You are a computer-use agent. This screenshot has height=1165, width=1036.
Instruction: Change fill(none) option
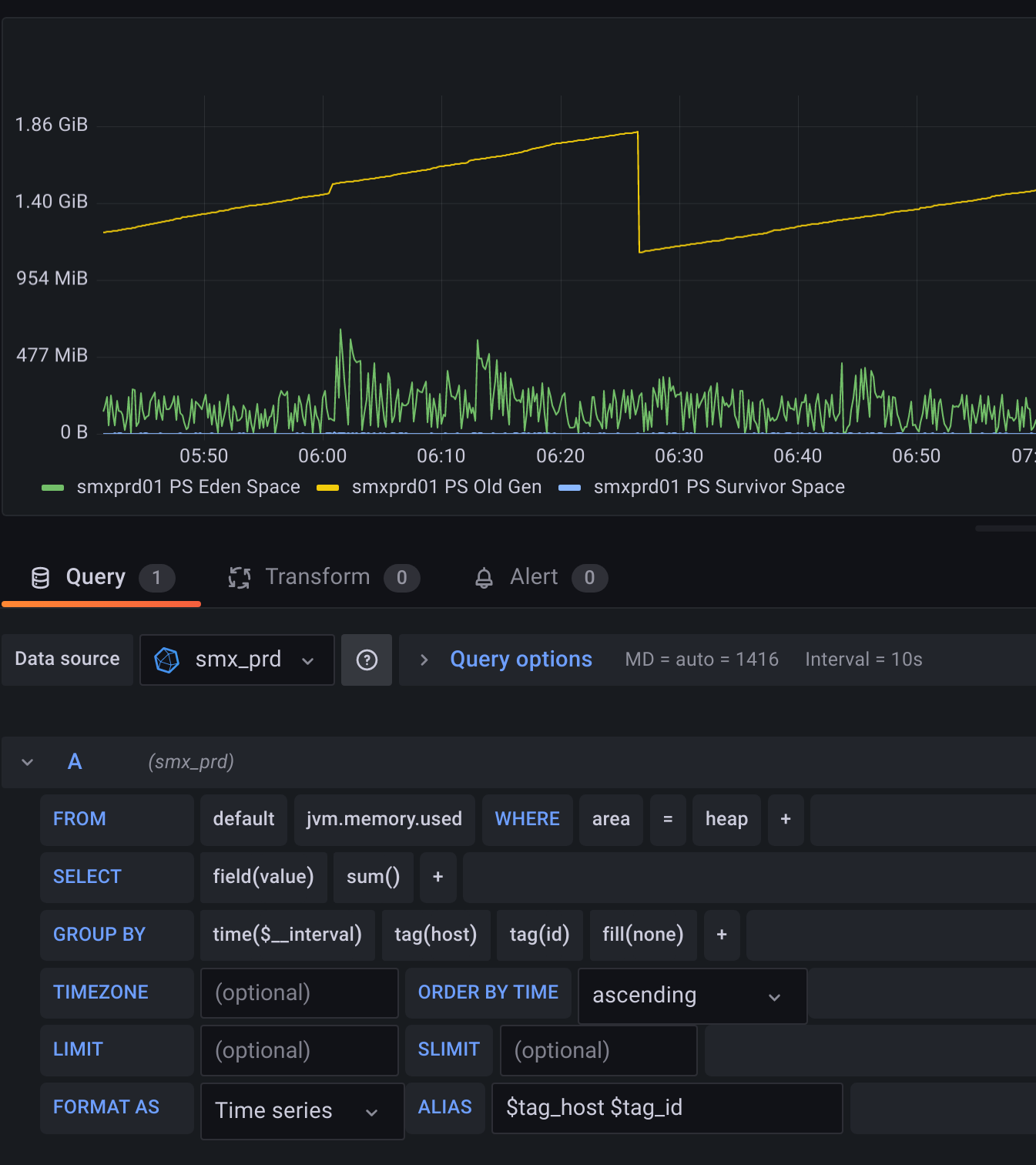pyautogui.click(x=643, y=935)
